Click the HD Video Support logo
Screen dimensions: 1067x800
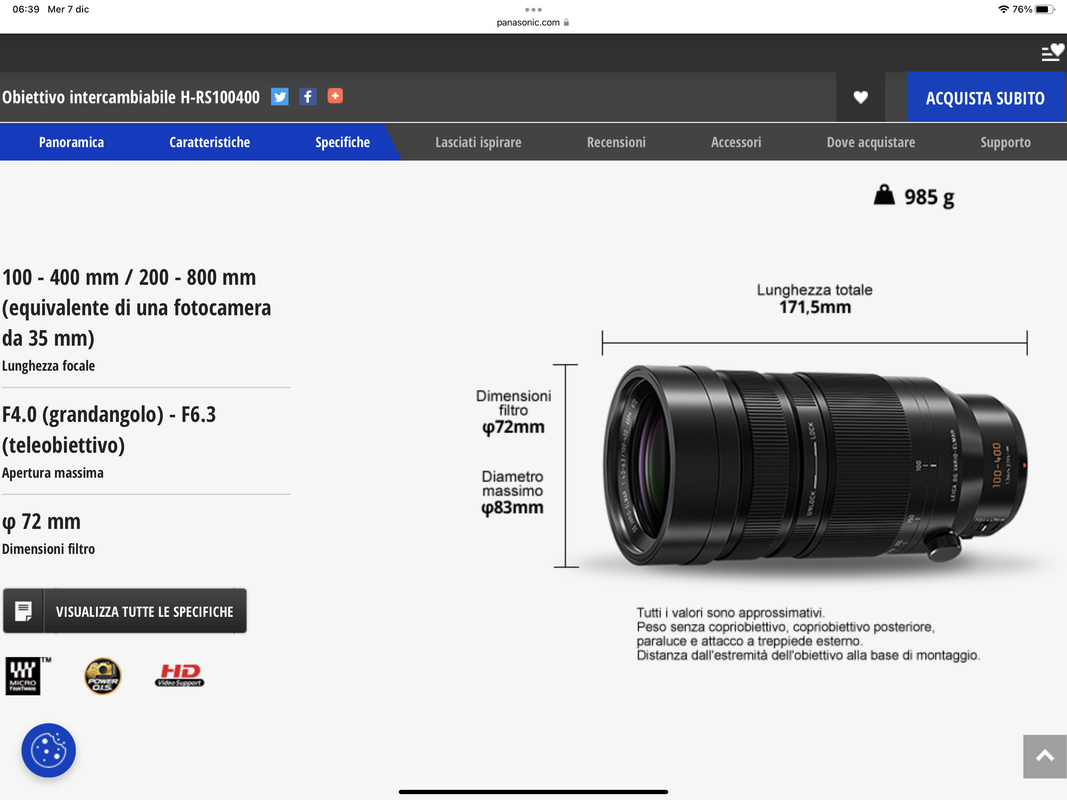click(179, 676)
